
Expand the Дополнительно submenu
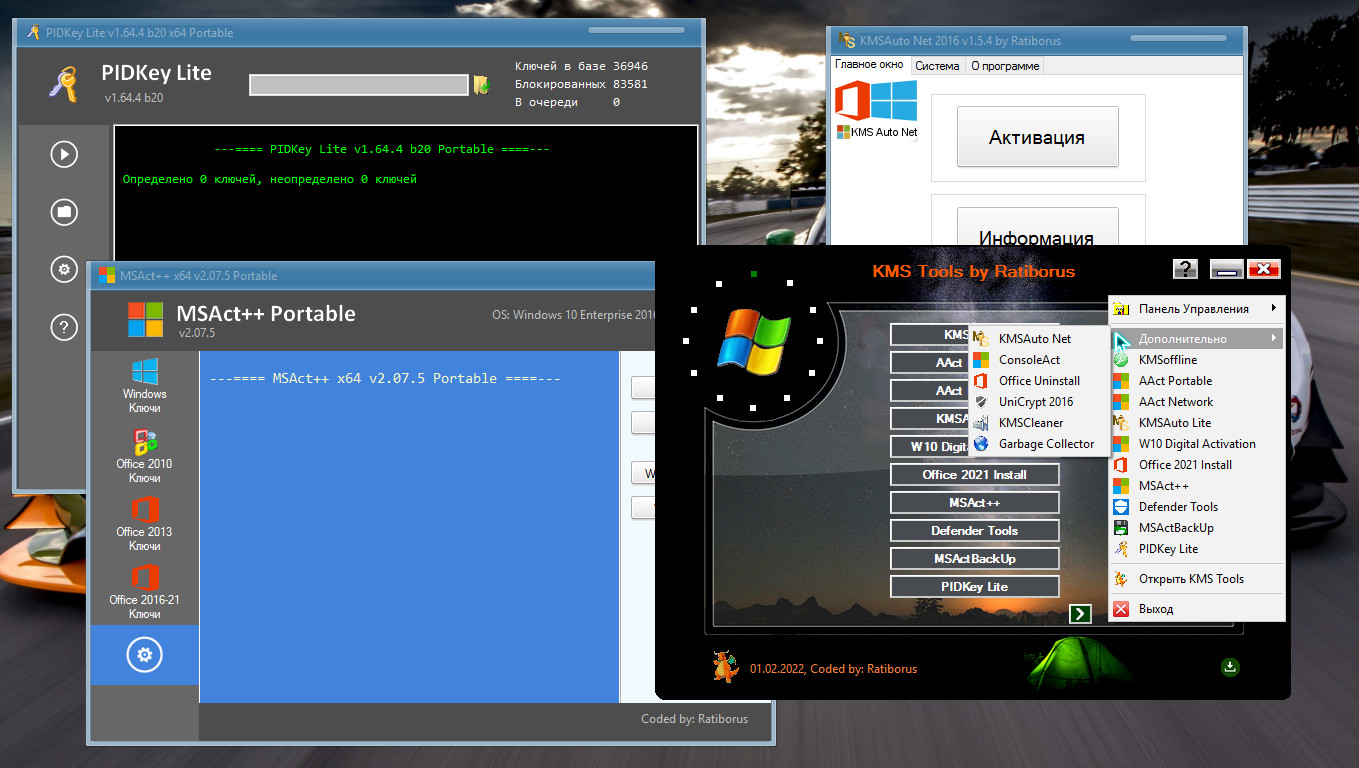tap(1196, 339)
